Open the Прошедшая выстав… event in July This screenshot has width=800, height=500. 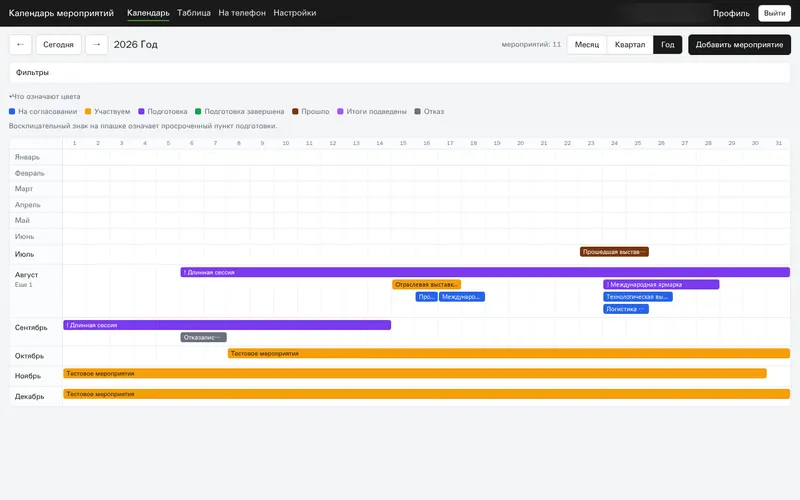coord(614,252)
